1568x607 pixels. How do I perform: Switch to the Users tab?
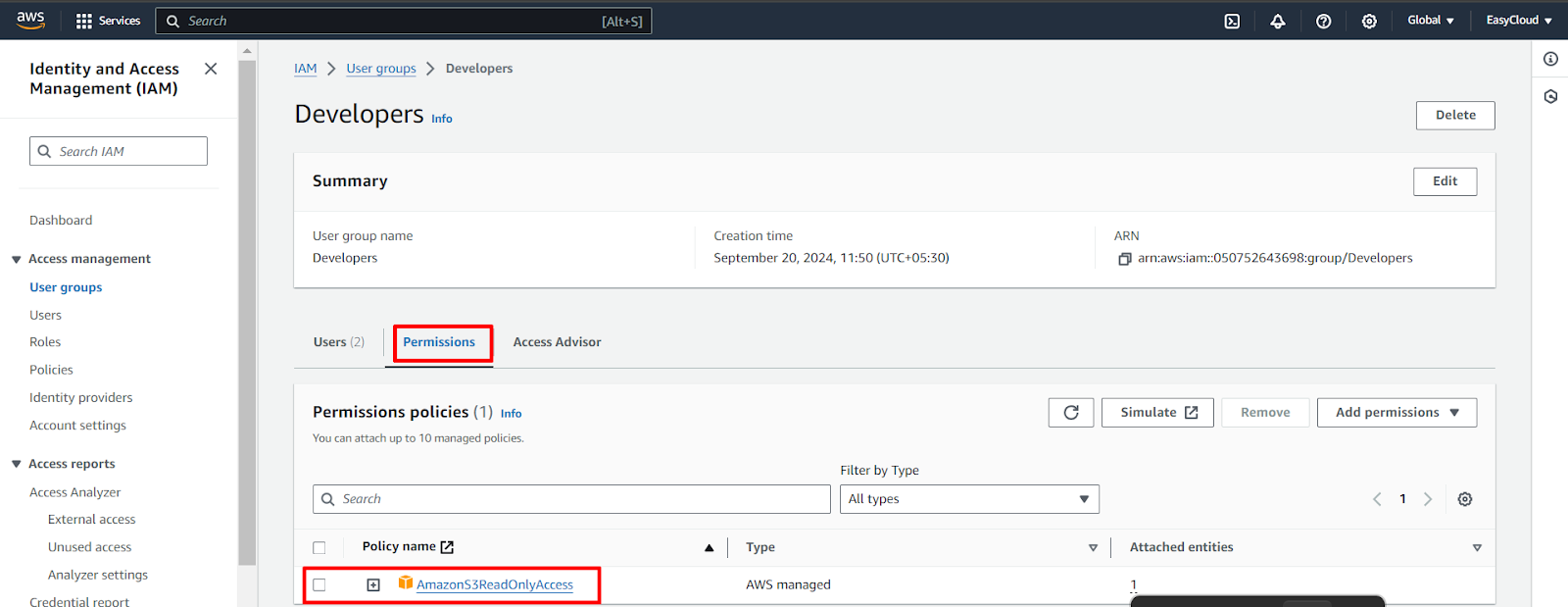click(339, 342)
